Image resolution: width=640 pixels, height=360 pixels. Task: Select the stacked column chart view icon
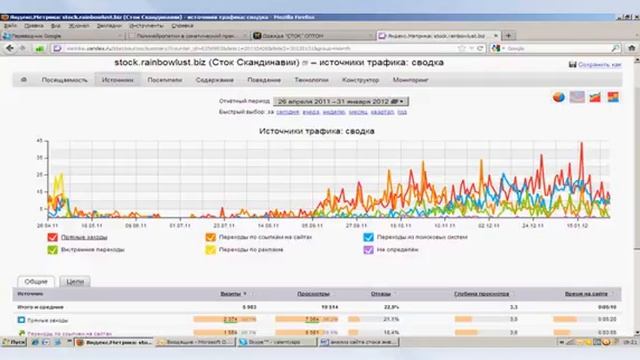coord(613,97)
